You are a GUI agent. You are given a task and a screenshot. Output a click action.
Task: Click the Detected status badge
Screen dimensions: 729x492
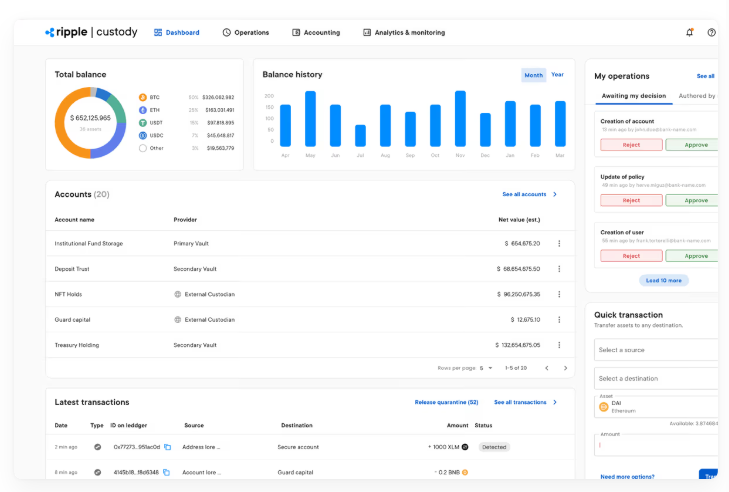494,447
